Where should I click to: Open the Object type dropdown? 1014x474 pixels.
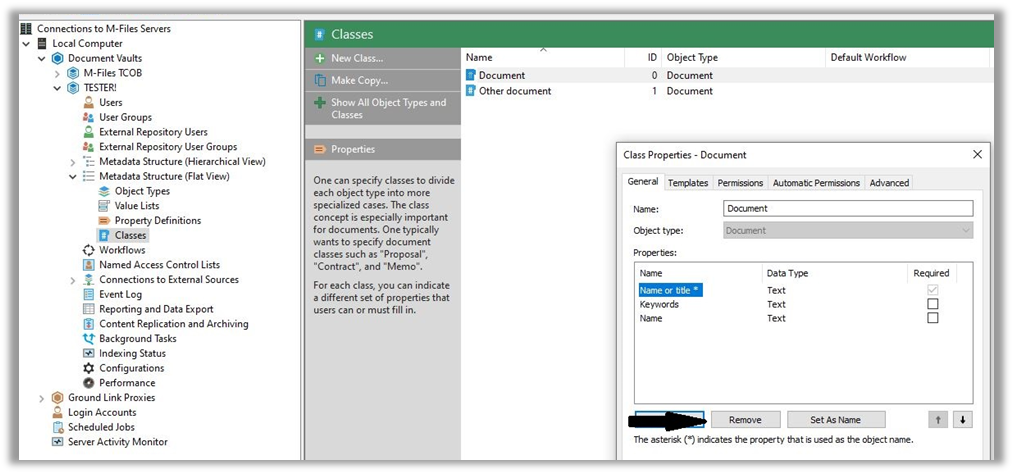[x=848, y=230]
